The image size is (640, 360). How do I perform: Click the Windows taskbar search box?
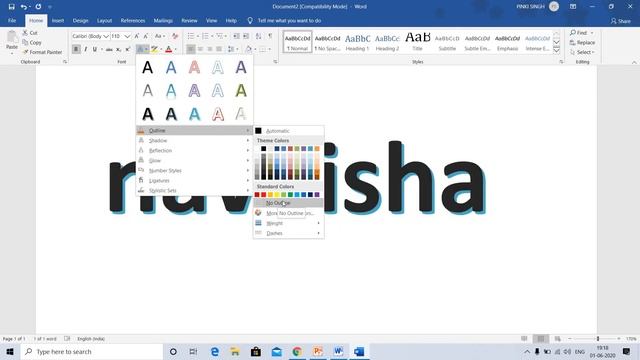(x=92, y=351)
